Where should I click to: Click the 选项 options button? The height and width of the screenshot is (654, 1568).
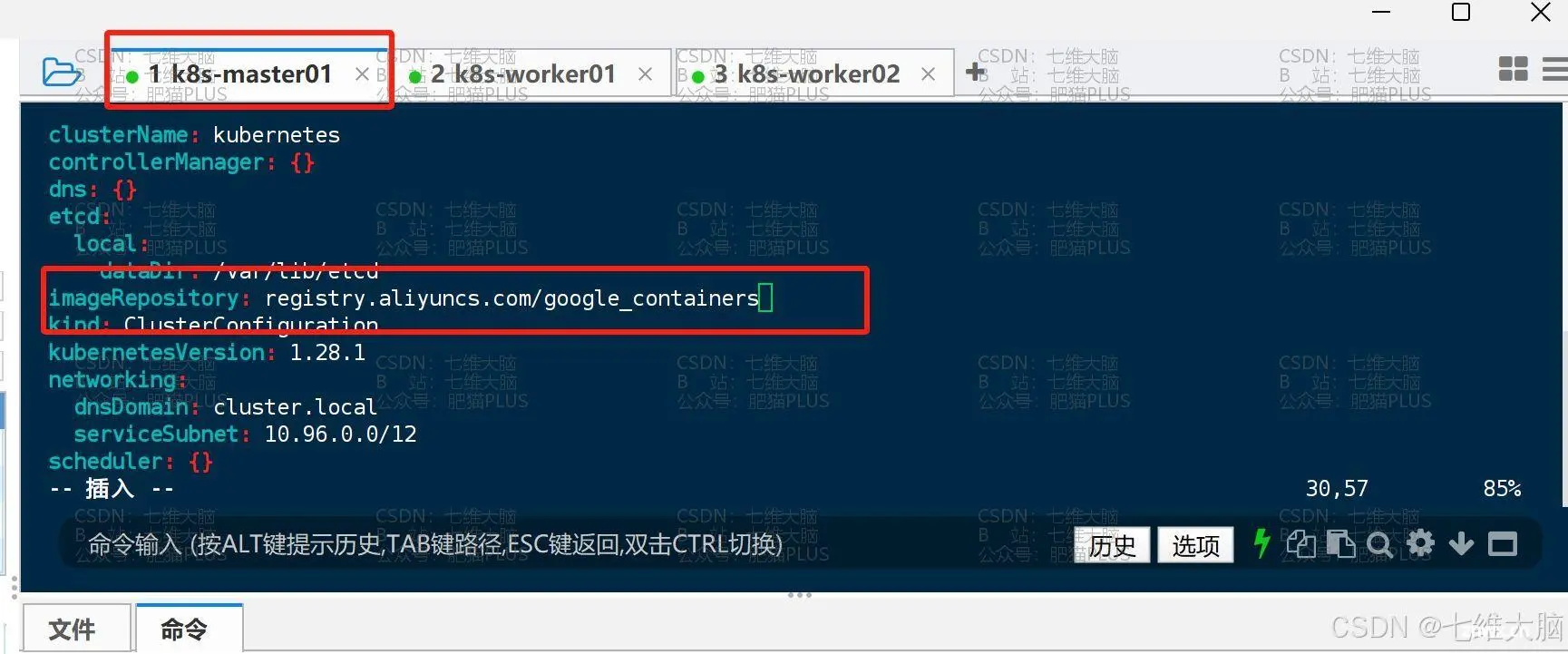click(1195, 545)
